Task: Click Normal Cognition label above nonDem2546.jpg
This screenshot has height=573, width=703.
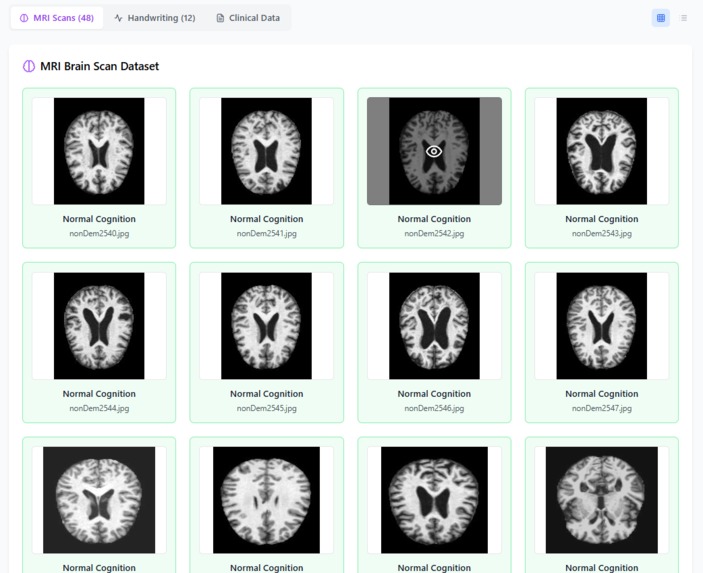Action: pos(434,394)
